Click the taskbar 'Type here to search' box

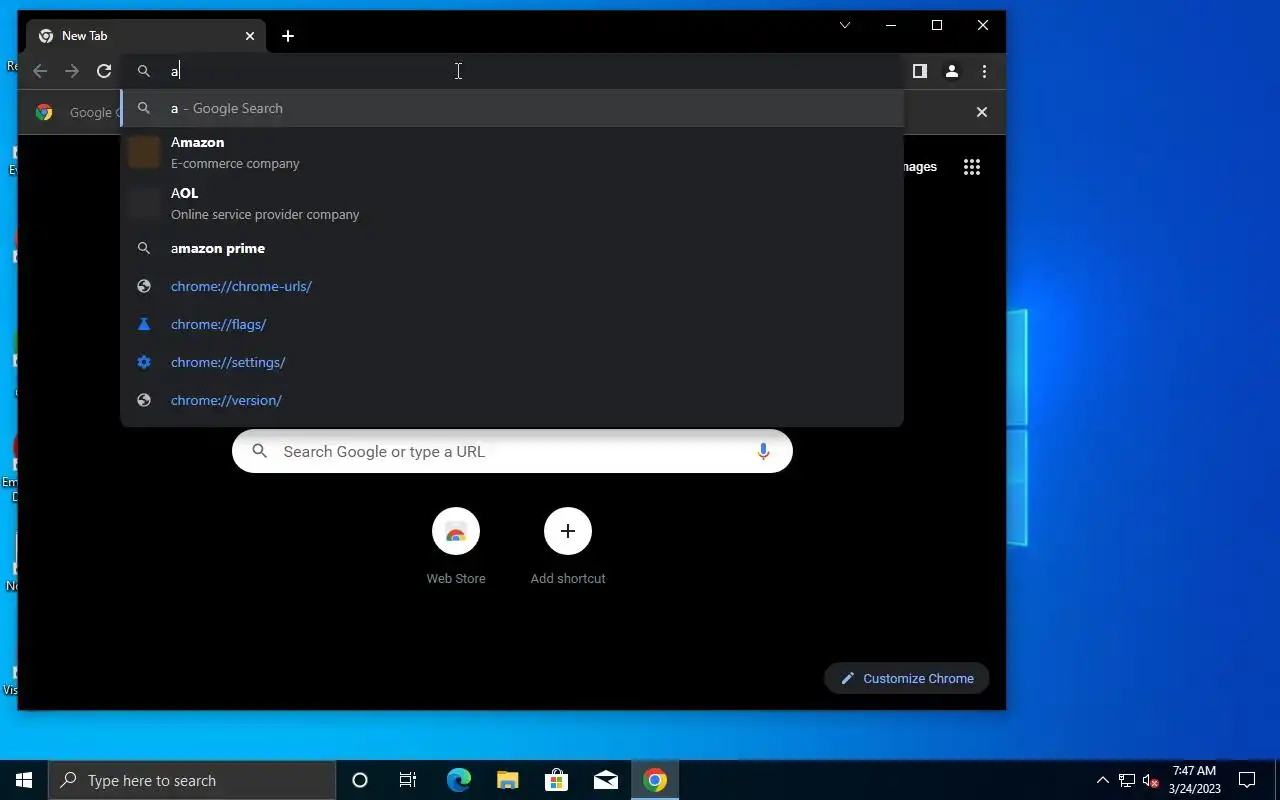tap(192, 780)
